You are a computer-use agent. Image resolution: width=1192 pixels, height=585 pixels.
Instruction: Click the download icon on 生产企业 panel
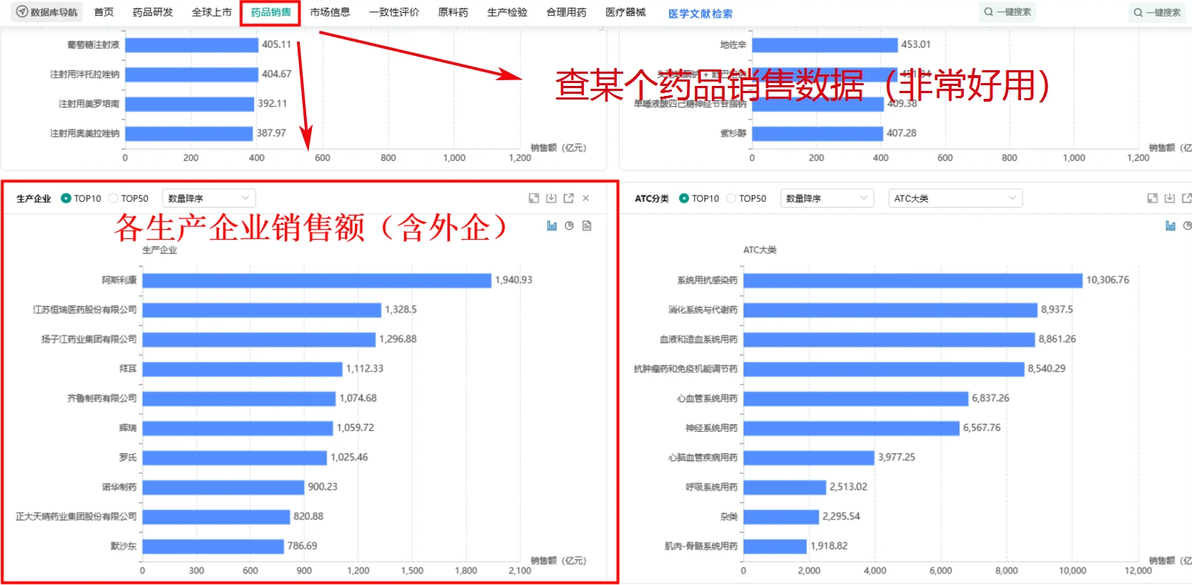[552, 198]
